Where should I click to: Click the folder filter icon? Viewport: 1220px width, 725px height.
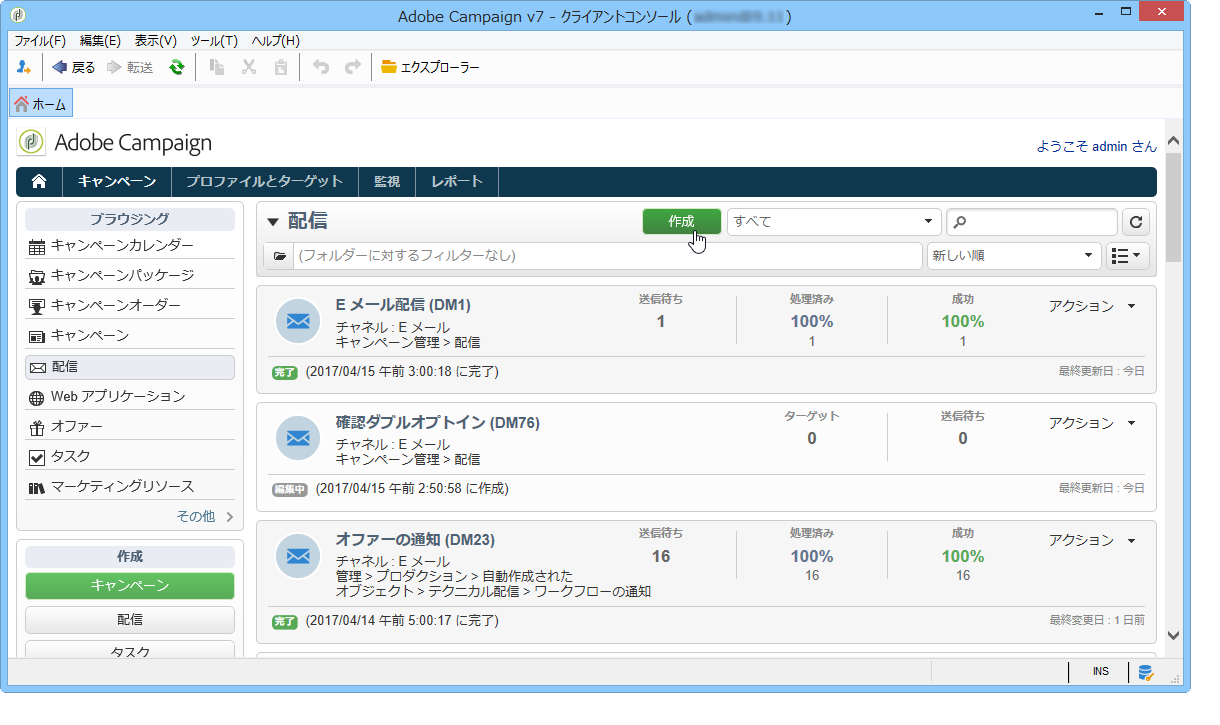tap(279, 256)
